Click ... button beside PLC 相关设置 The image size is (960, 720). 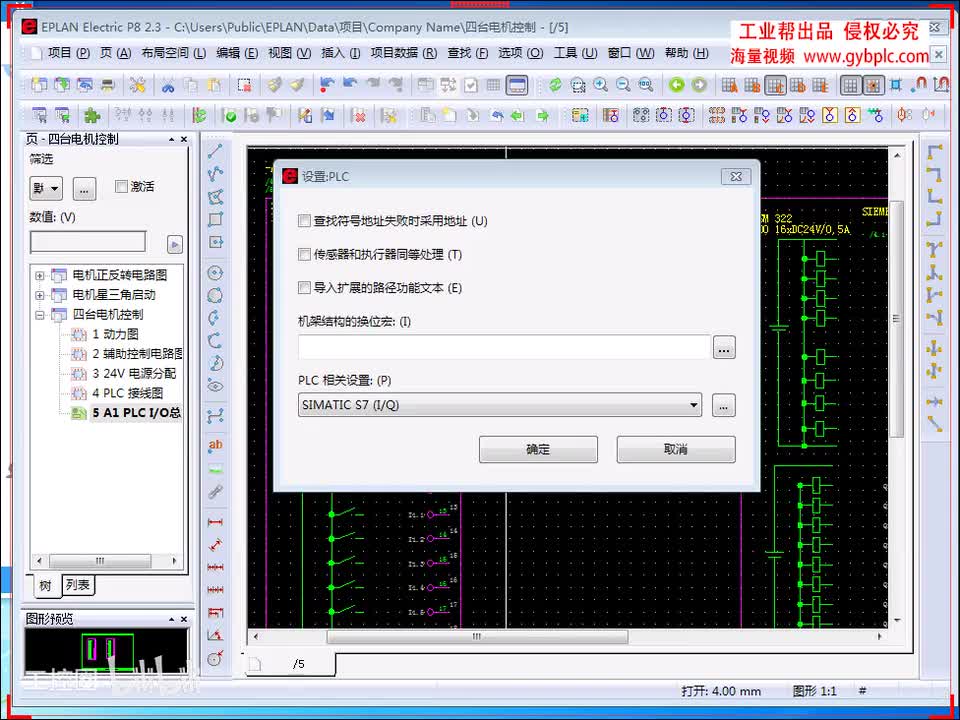[x=724, y=405]
